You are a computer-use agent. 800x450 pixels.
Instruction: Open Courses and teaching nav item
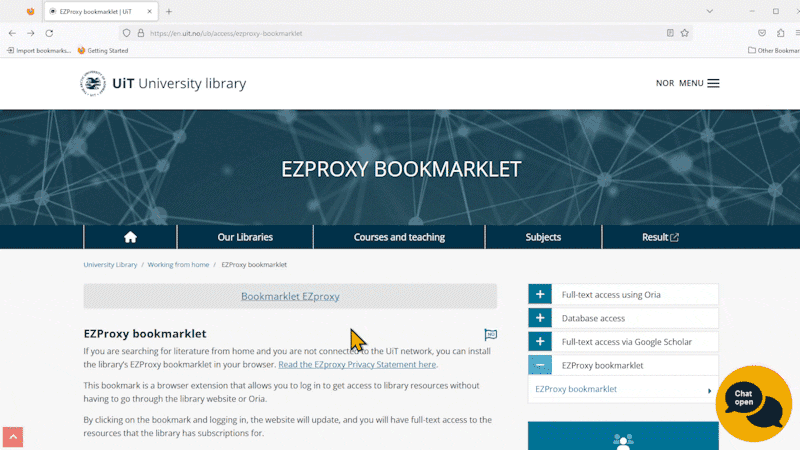(399, 237)
